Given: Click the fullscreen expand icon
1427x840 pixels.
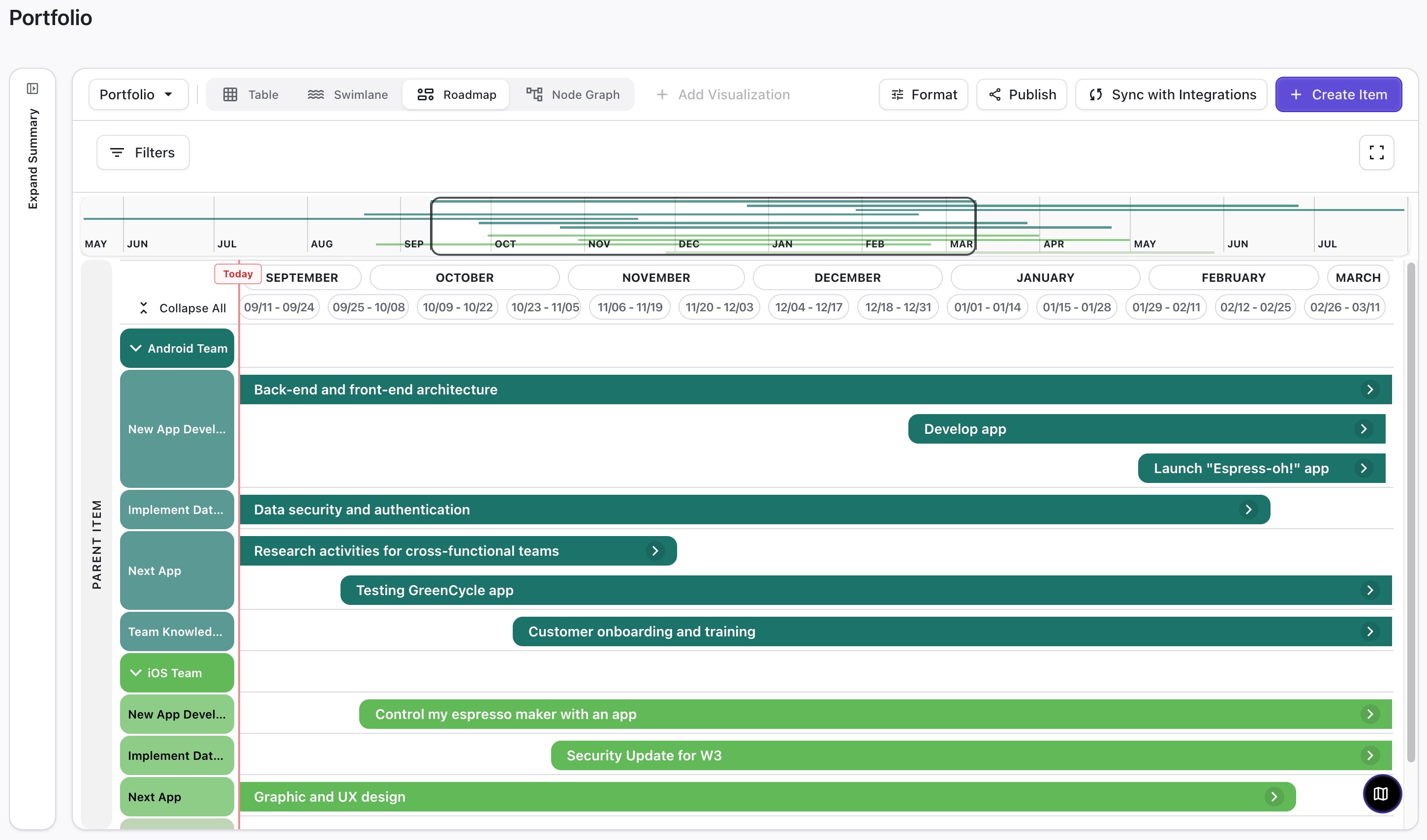Looking at the screenshot, I should coord(1377,152).
